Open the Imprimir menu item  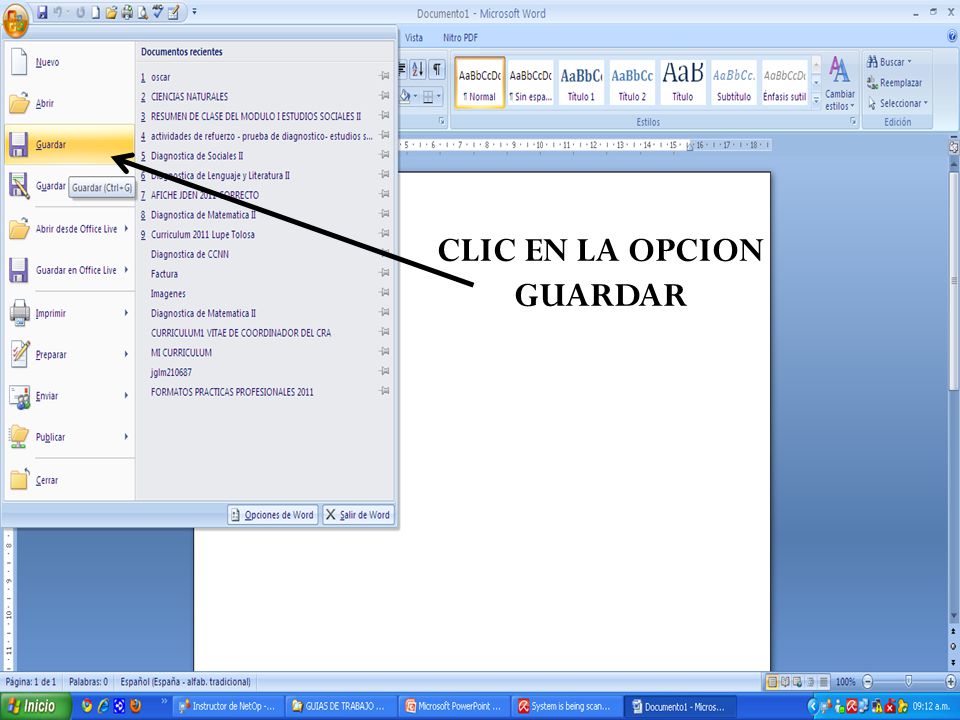point(69,313)
